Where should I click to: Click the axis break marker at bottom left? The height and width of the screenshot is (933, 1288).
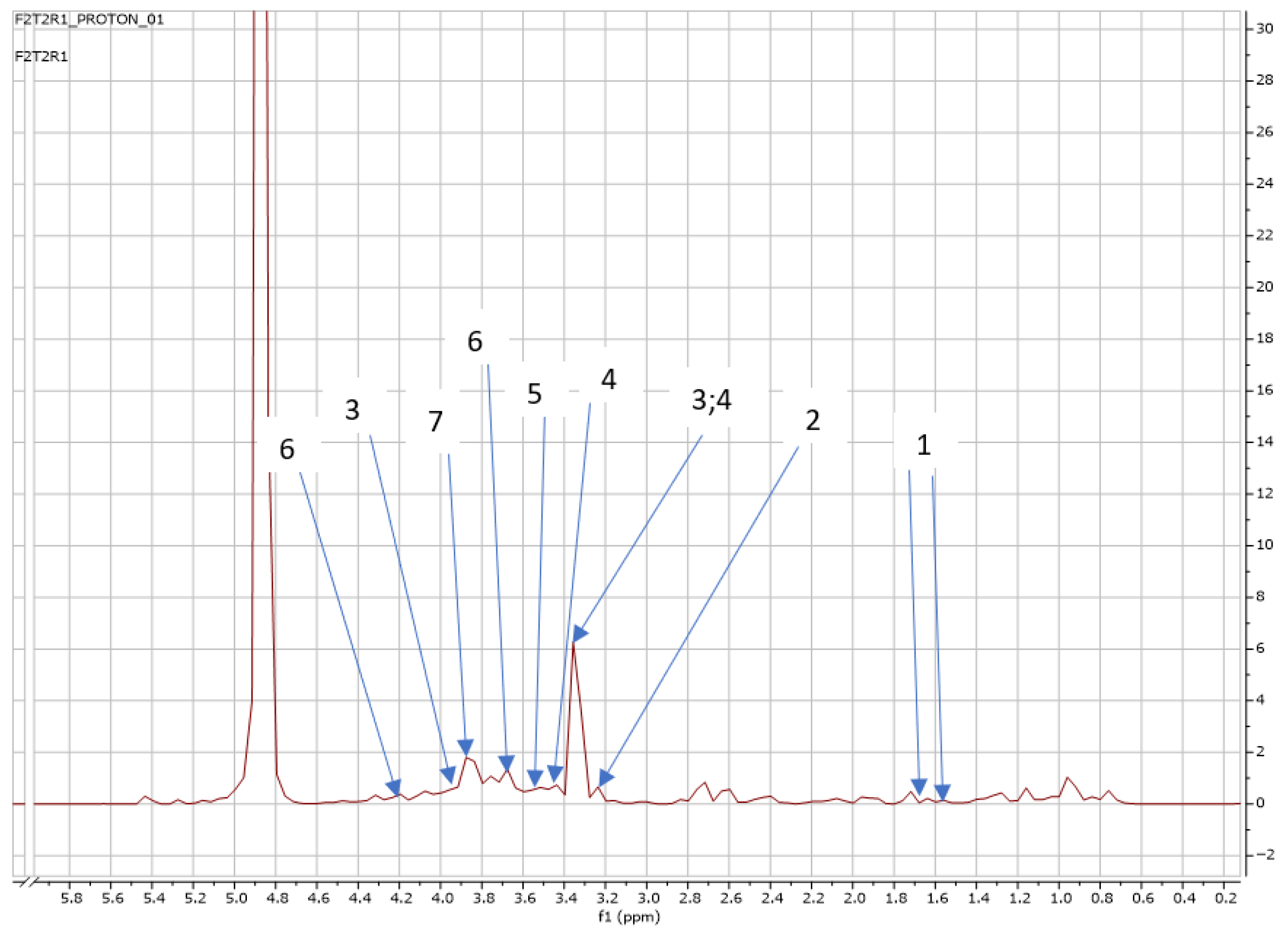tap(28, 882)
